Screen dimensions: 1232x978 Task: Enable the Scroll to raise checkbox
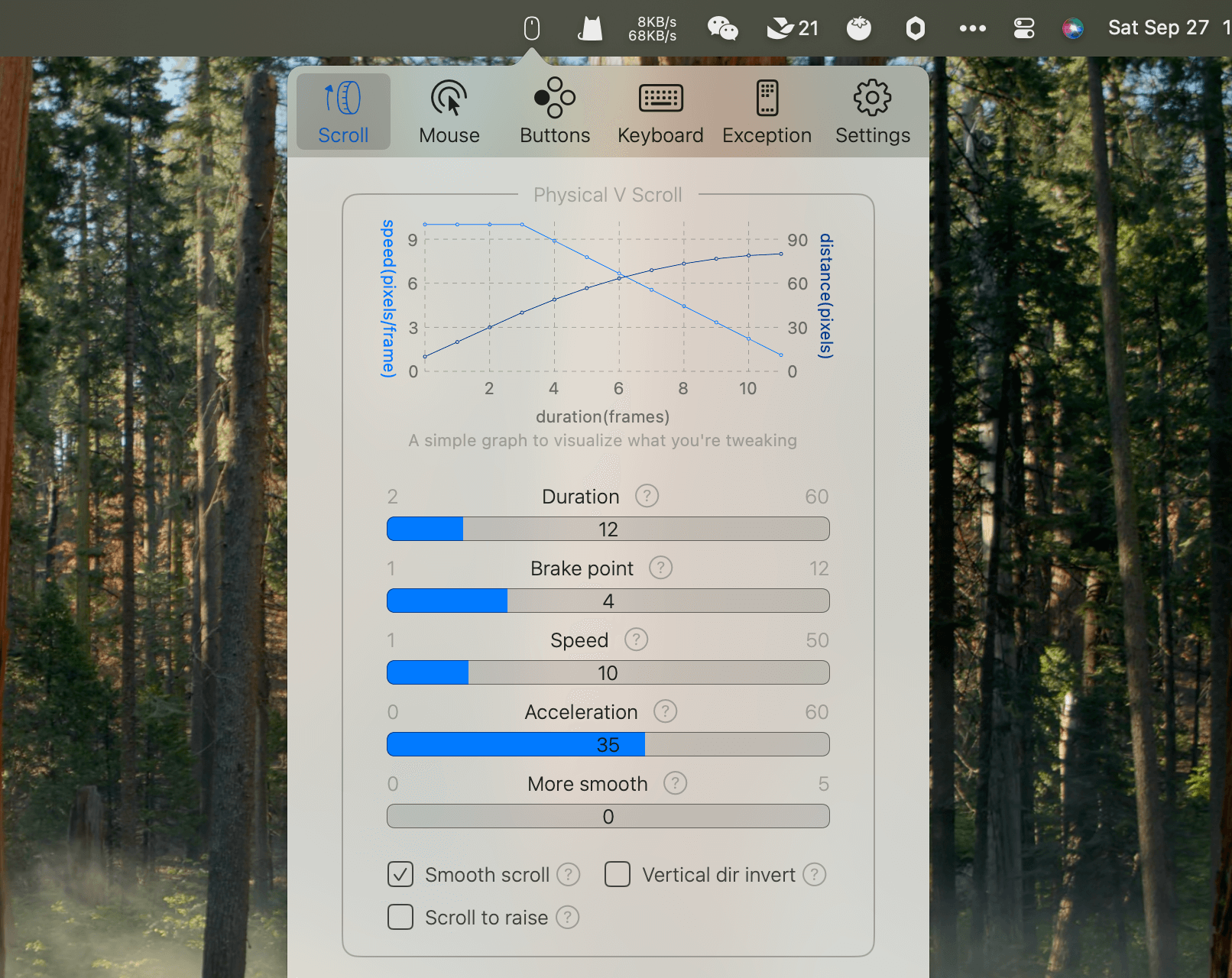coord(400,917)
